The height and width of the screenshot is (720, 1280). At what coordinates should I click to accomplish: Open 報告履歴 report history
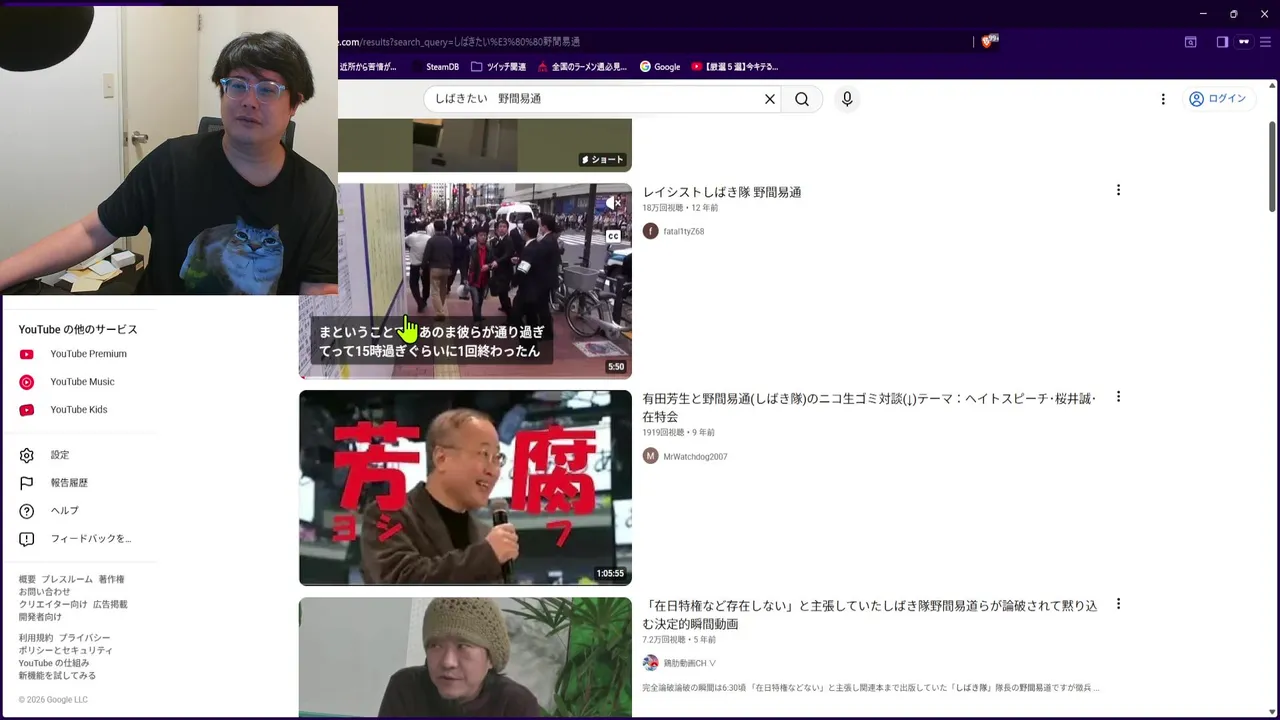pyautogui.click(x=69, y=483)
